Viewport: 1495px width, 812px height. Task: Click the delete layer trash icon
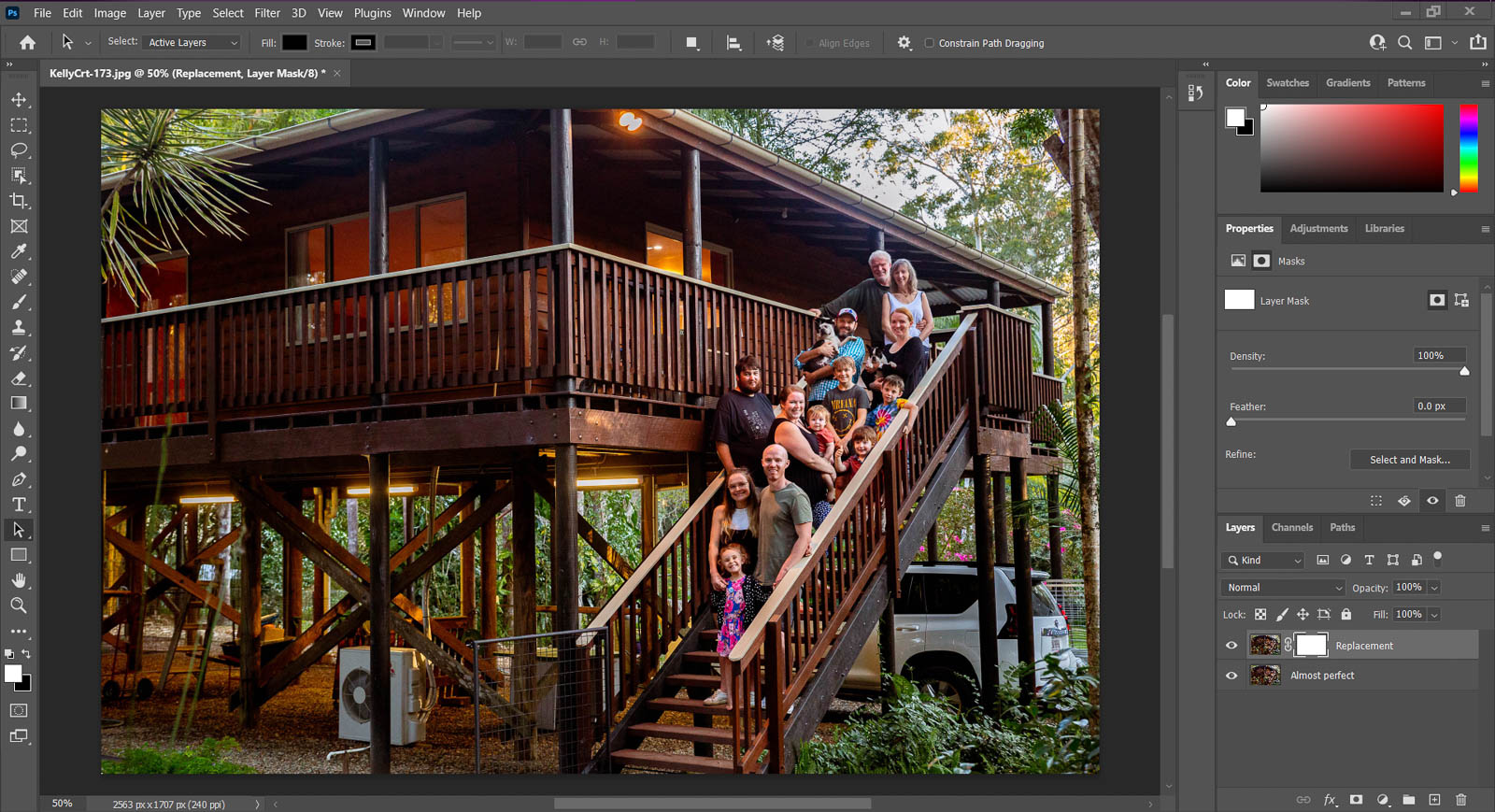pyautogui.click(x=1461, y=800)
